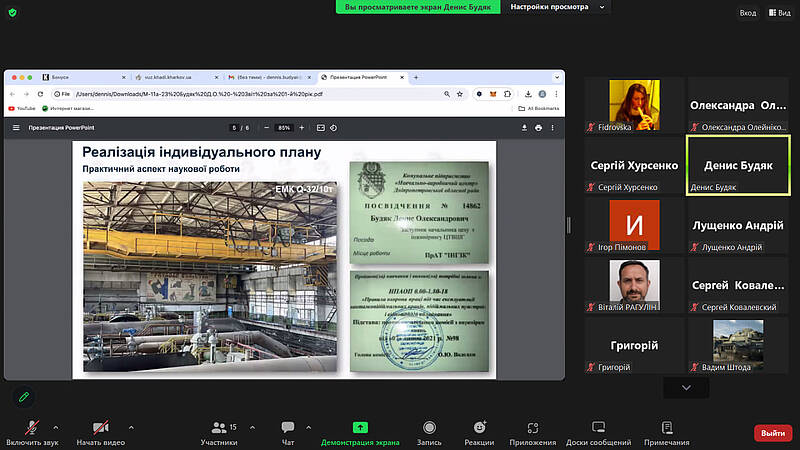Click PDF fit to page icon
Image resolution: width=800 pixels, height=450 pixels.
click(320, 128)
